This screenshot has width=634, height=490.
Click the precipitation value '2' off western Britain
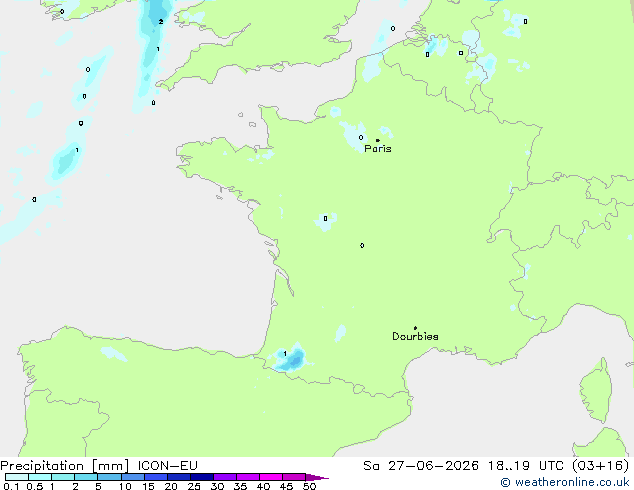(x=161, y=21)
